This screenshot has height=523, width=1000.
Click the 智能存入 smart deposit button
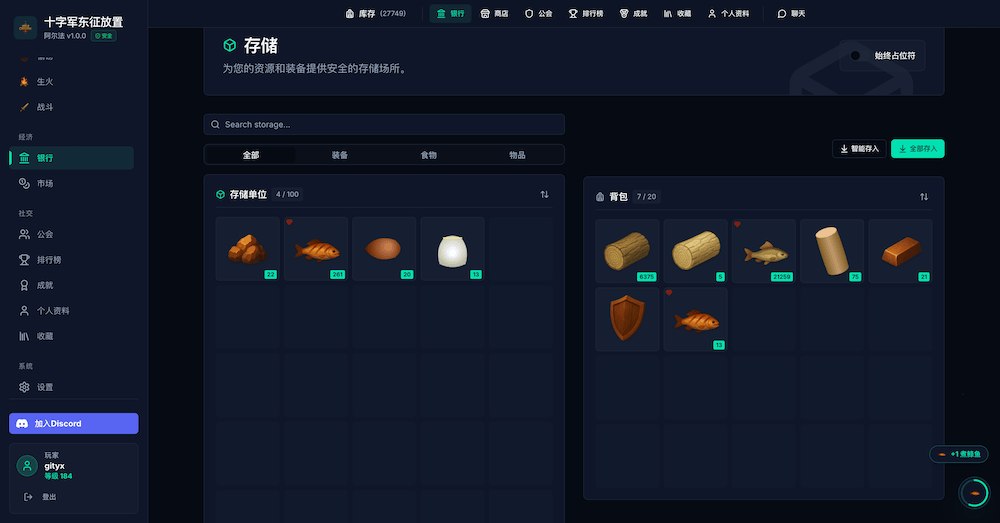point(859,149)
